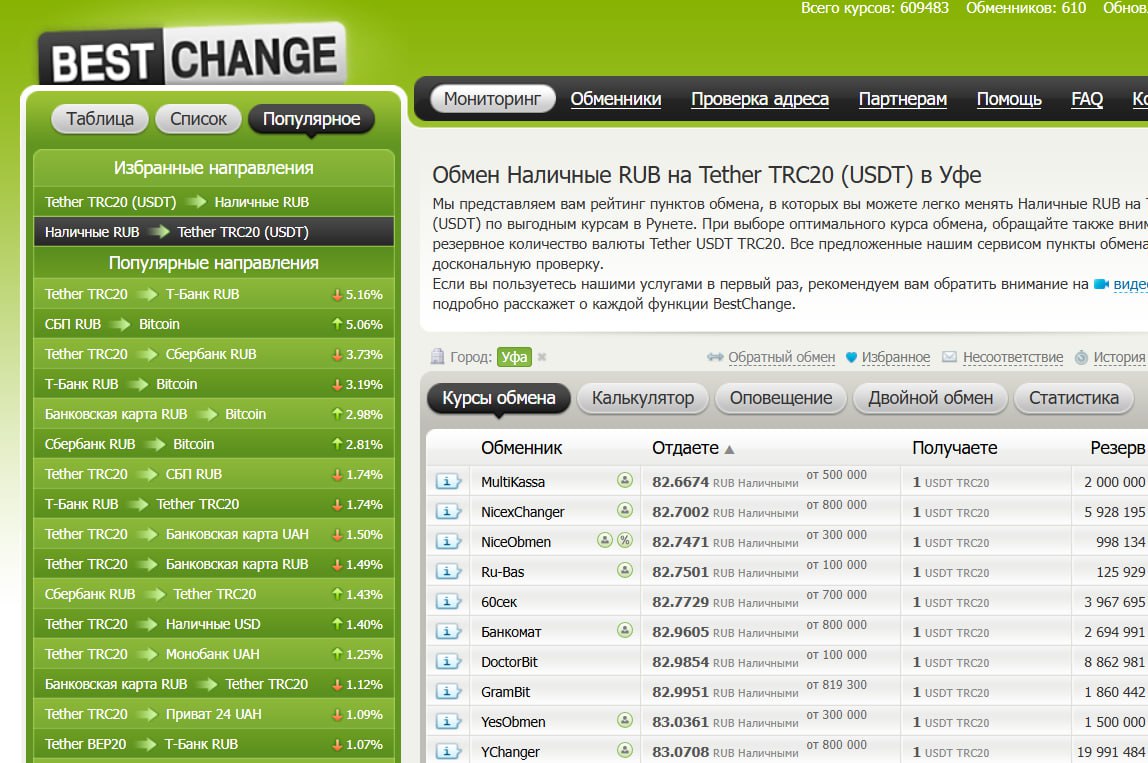Open info icon for NiceObmen row
This screenshot has height=763, width=1148.
[448, 541]
